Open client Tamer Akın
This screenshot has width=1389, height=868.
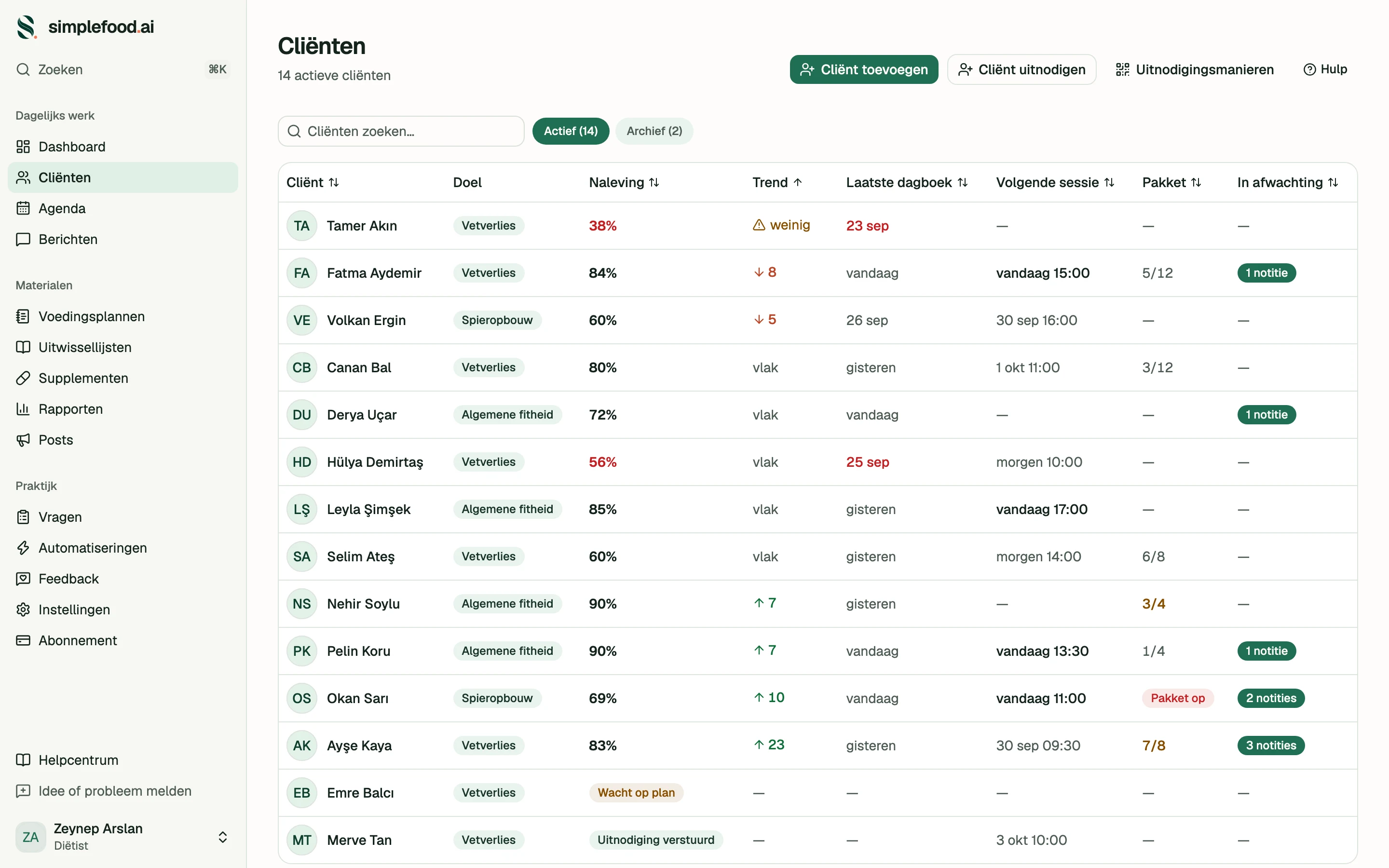(362, 226)
